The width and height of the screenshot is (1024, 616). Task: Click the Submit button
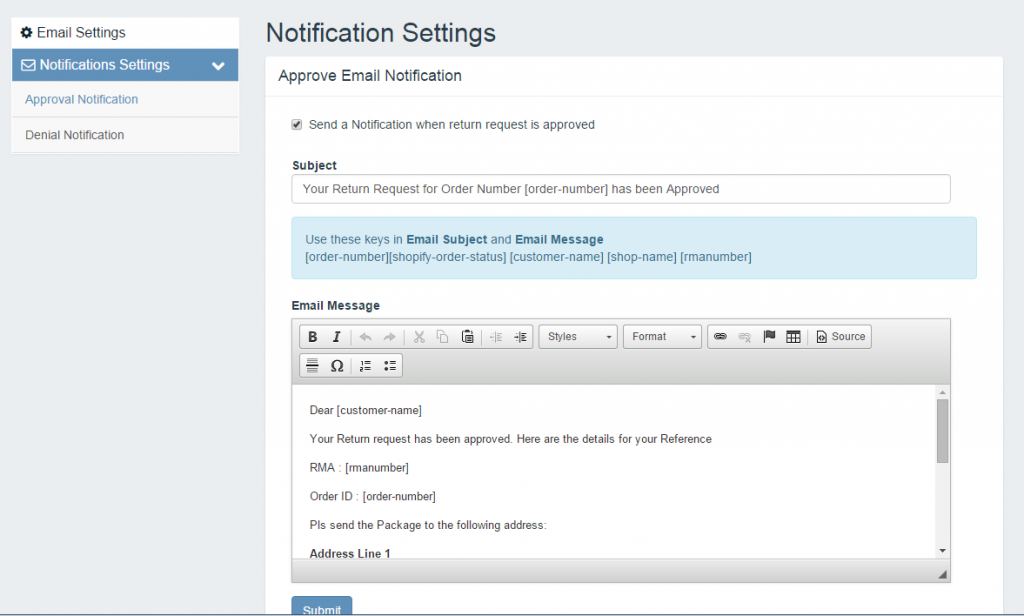coord(322,607)
